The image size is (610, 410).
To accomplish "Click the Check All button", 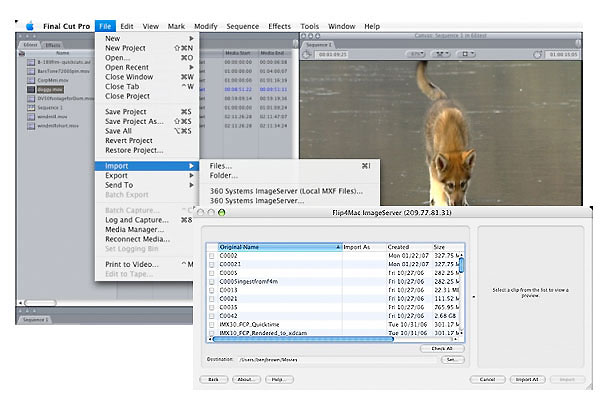I will click(x=442, y=349).
